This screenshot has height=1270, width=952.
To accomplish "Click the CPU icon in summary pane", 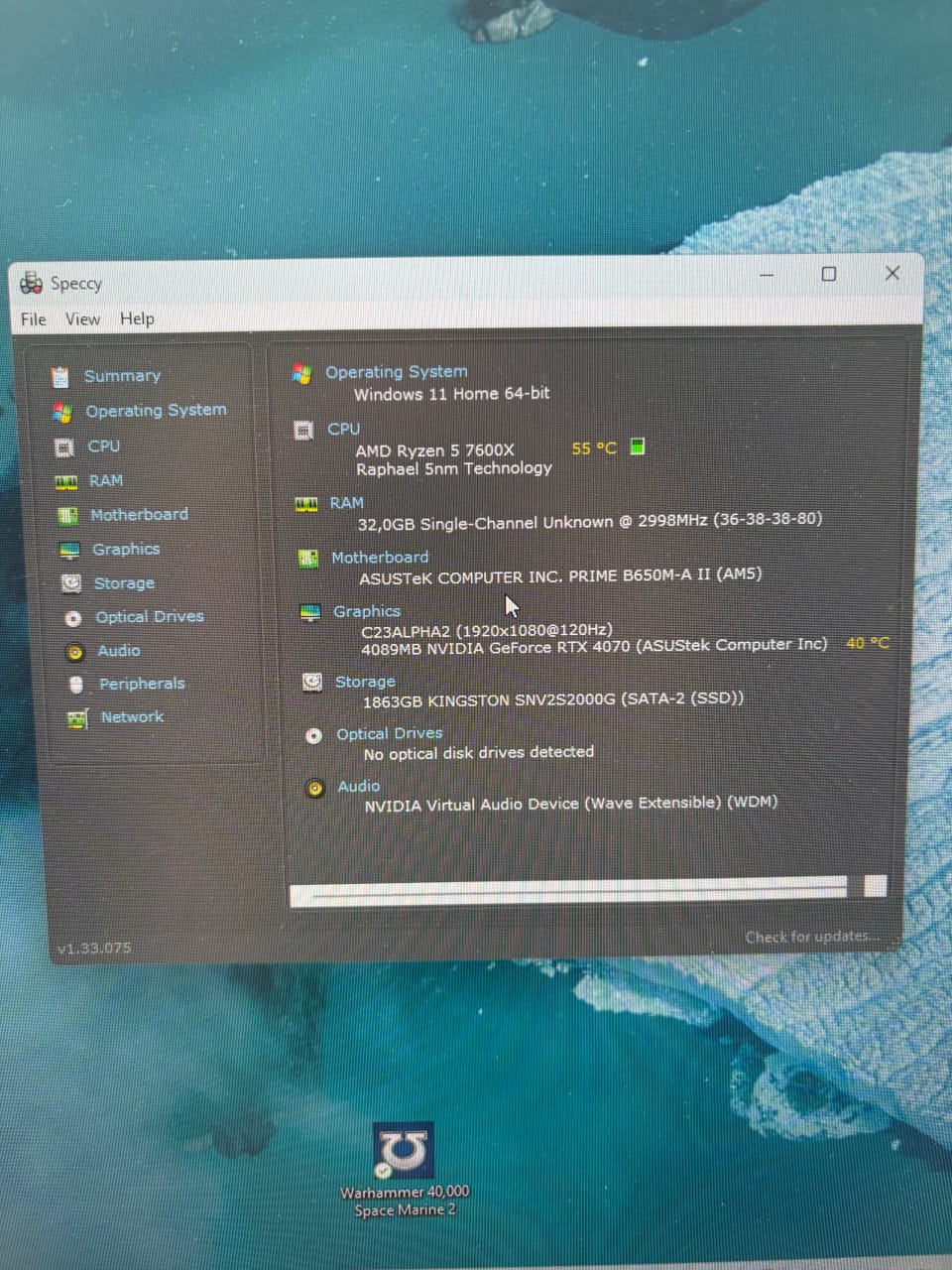I will coord(304,431).
